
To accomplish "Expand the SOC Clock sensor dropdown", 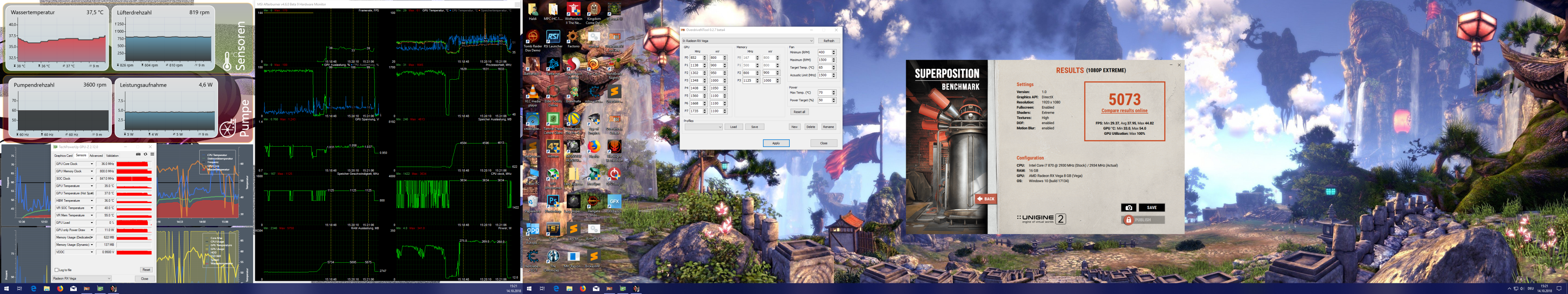I will 92,179.
